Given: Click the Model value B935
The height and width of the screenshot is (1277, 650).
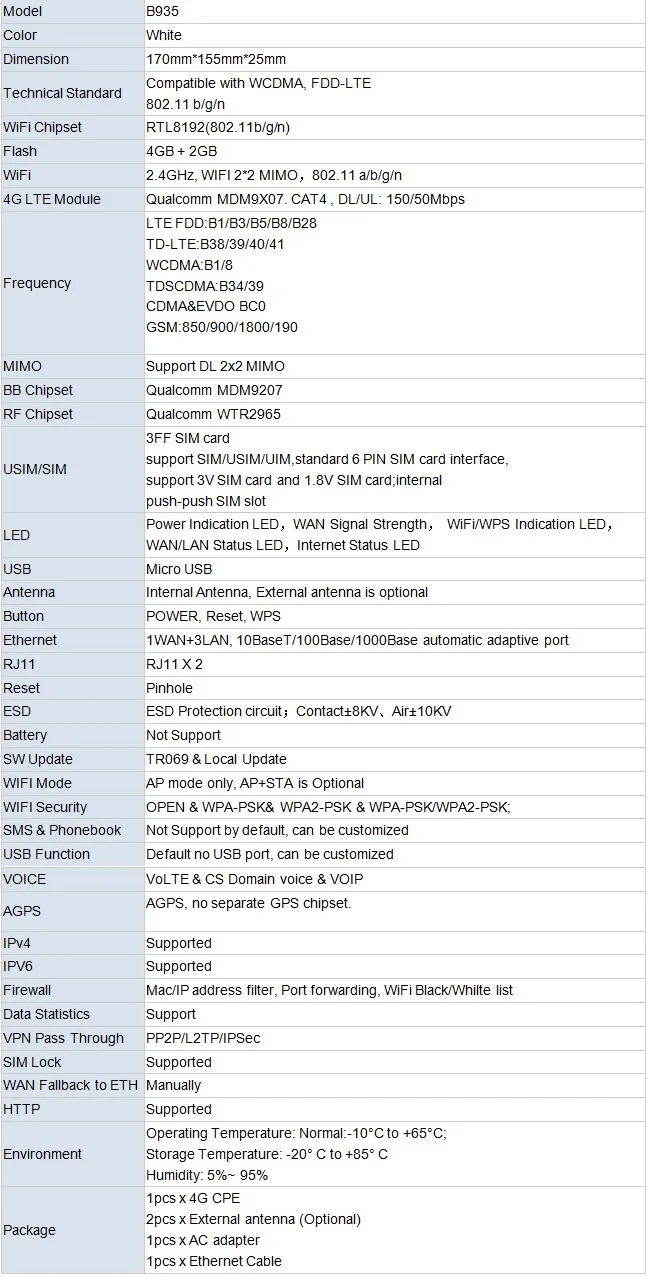Looking at the screenshot, I should (x=164, y=11).
